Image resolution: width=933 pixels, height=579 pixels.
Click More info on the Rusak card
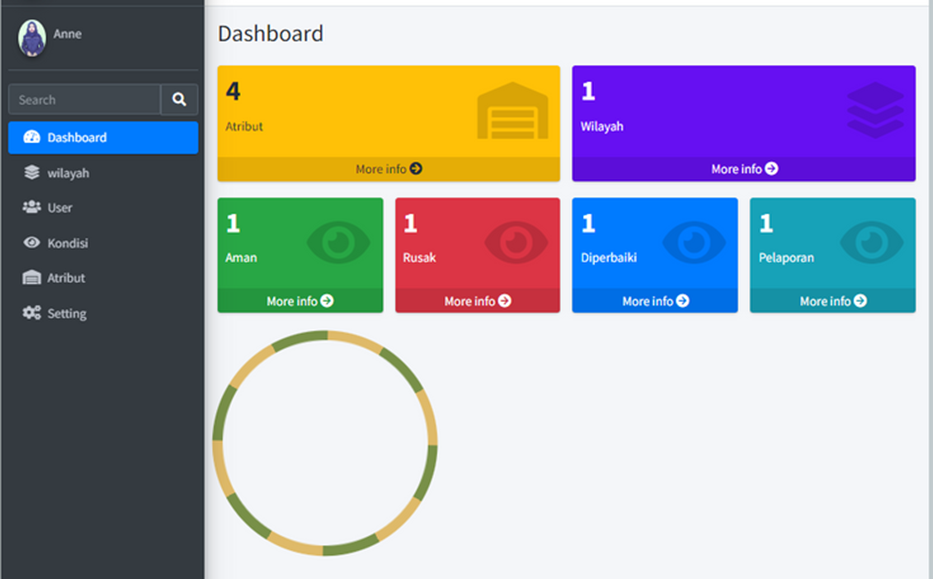click(x=477, y=301)
